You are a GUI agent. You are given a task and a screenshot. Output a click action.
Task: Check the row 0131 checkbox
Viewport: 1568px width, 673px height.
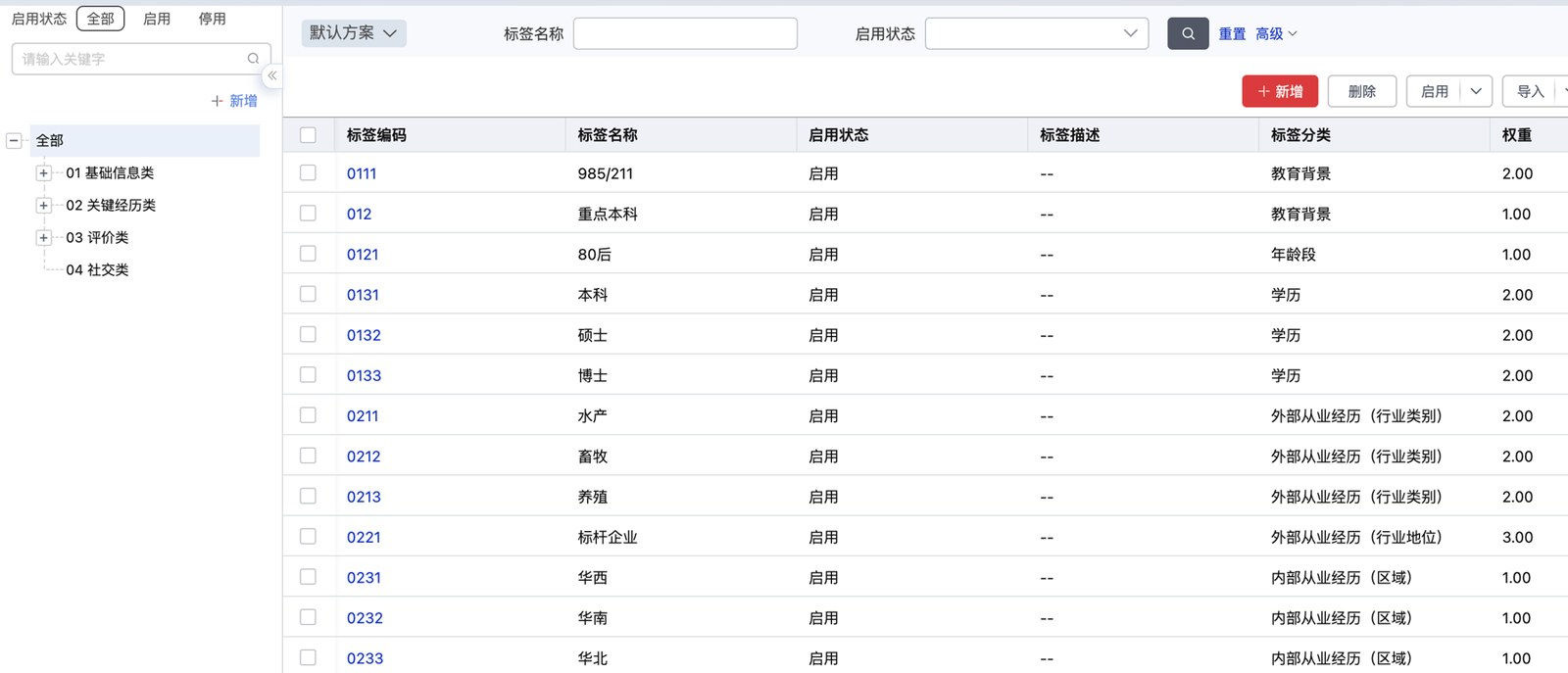(x=308, y=294)
